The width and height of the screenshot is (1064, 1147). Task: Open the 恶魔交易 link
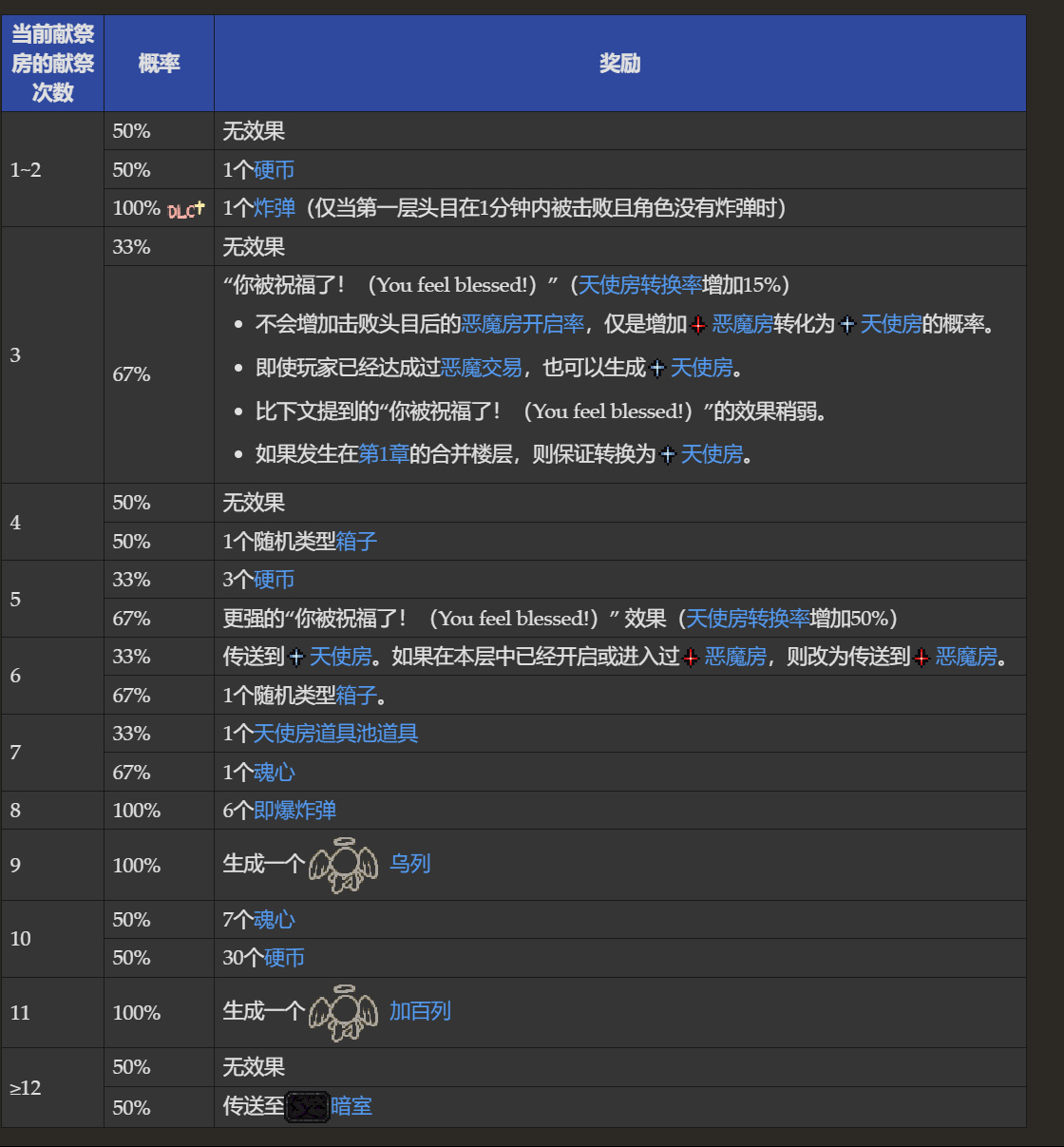click(x=481, y=368)
